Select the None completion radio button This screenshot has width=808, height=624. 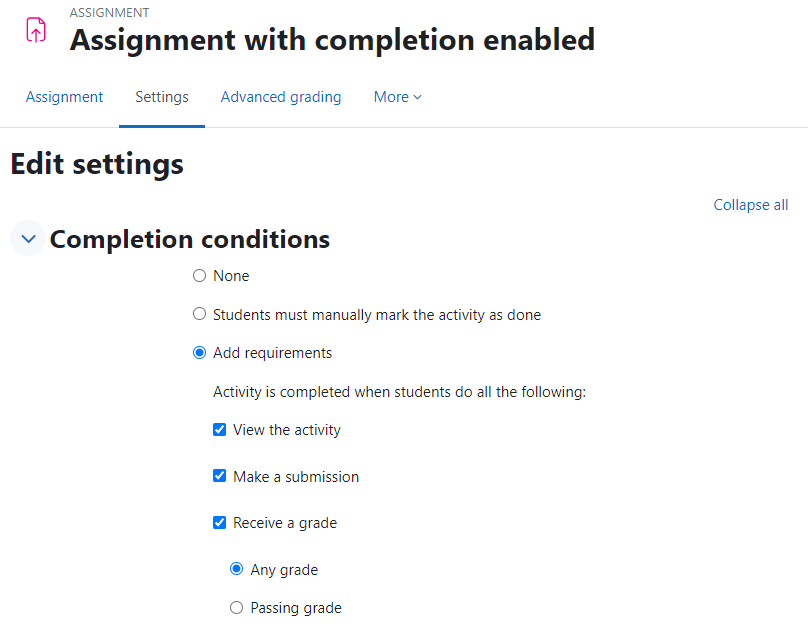pos(199,276)
